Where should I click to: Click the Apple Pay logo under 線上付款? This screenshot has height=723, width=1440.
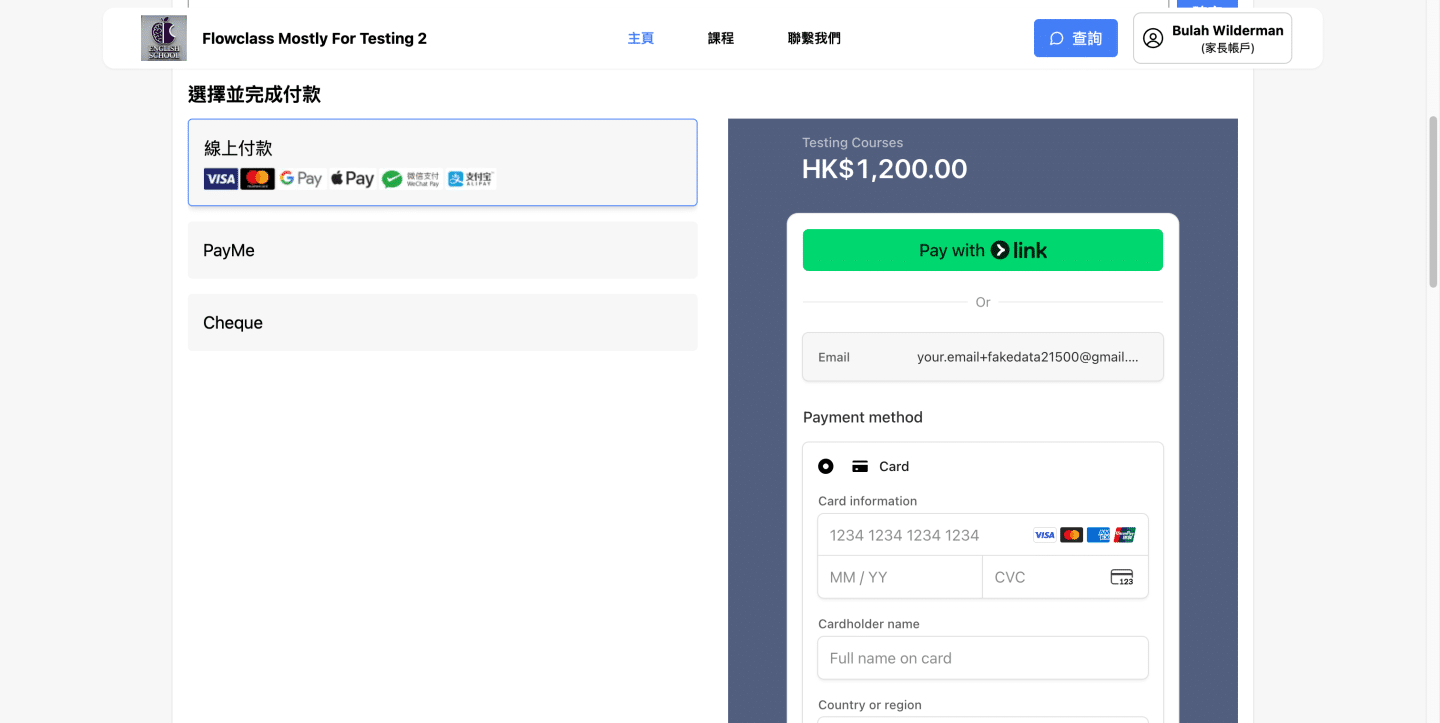pos(352,179)
